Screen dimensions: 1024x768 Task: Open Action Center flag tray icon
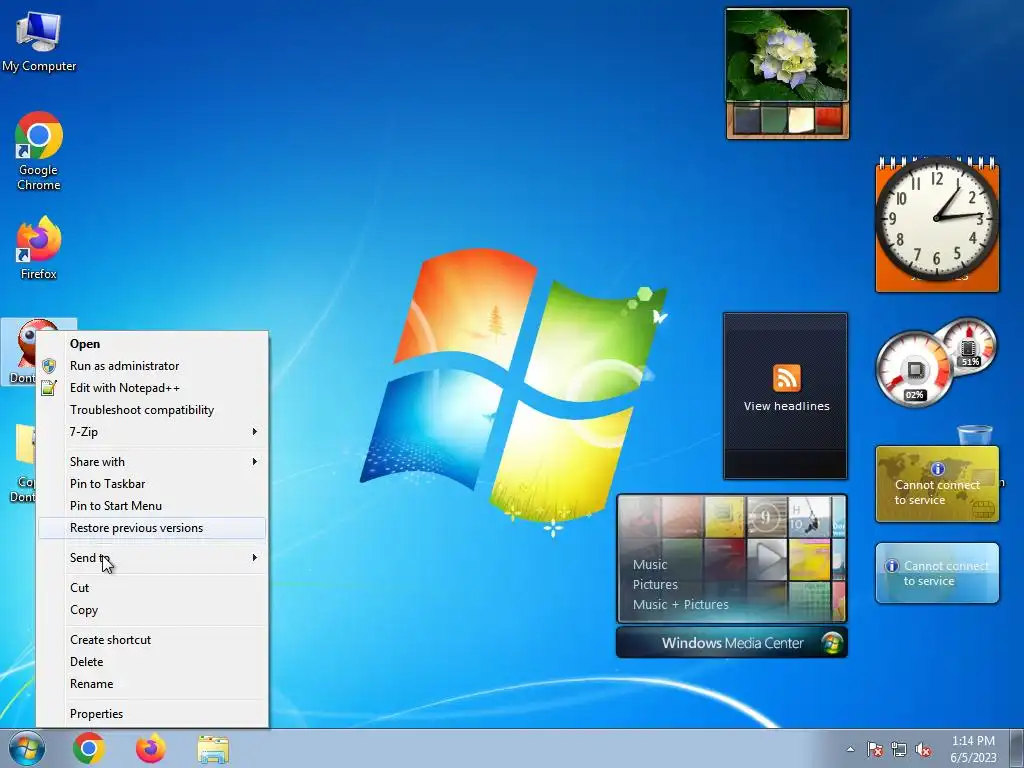coord(875,749)
